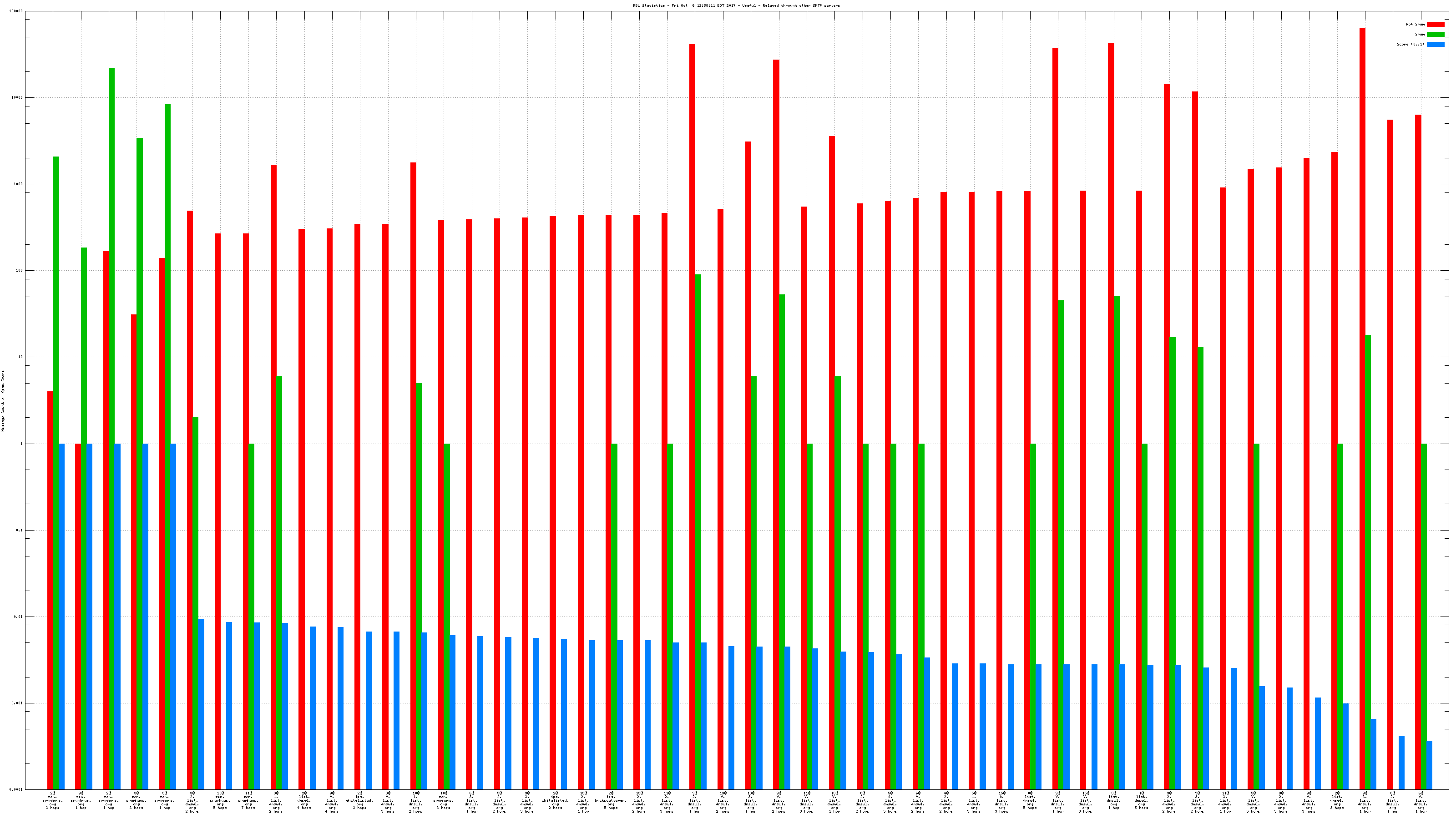The height and width of the screenshot is (819, 1456).
Task: Click the ips.backscatterer.org 5 hops label
Action: [x=611, y=801]
